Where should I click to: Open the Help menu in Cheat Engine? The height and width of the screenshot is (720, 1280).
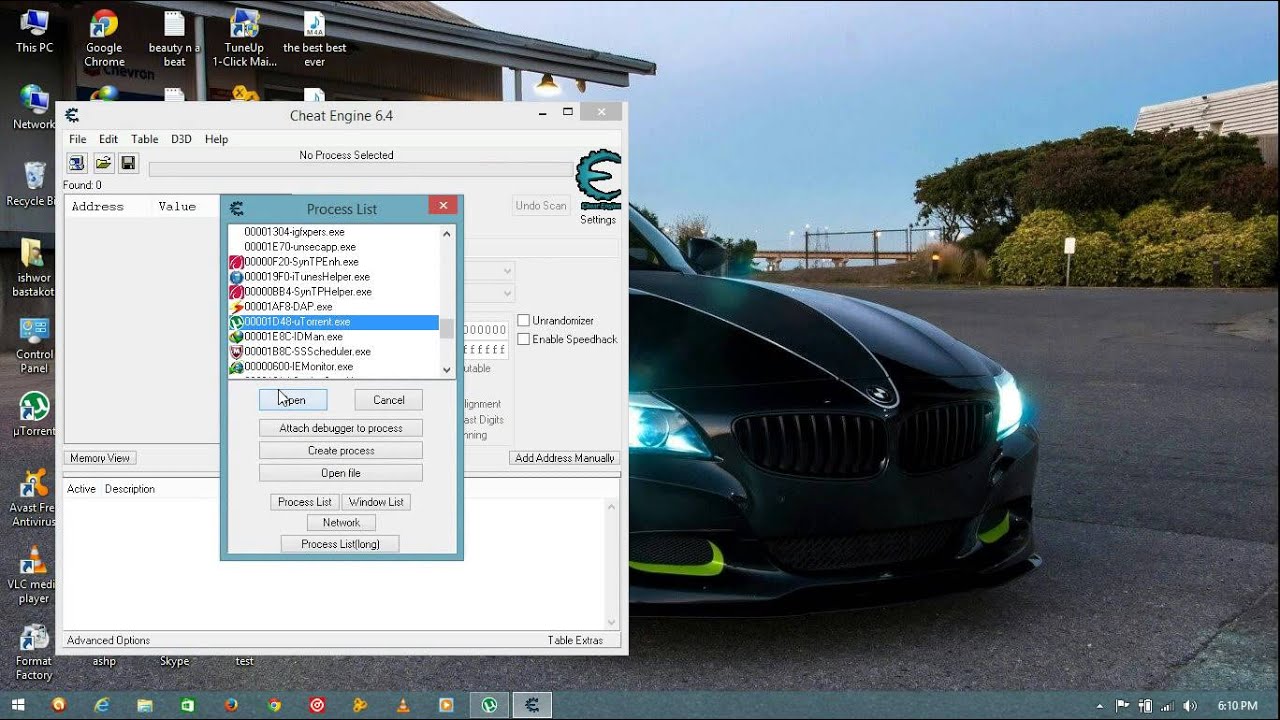click(216, 139)
